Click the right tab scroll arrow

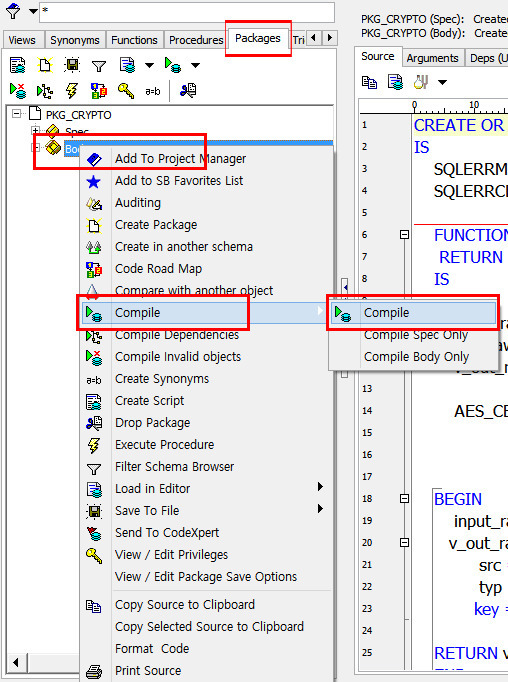[330, 38]
